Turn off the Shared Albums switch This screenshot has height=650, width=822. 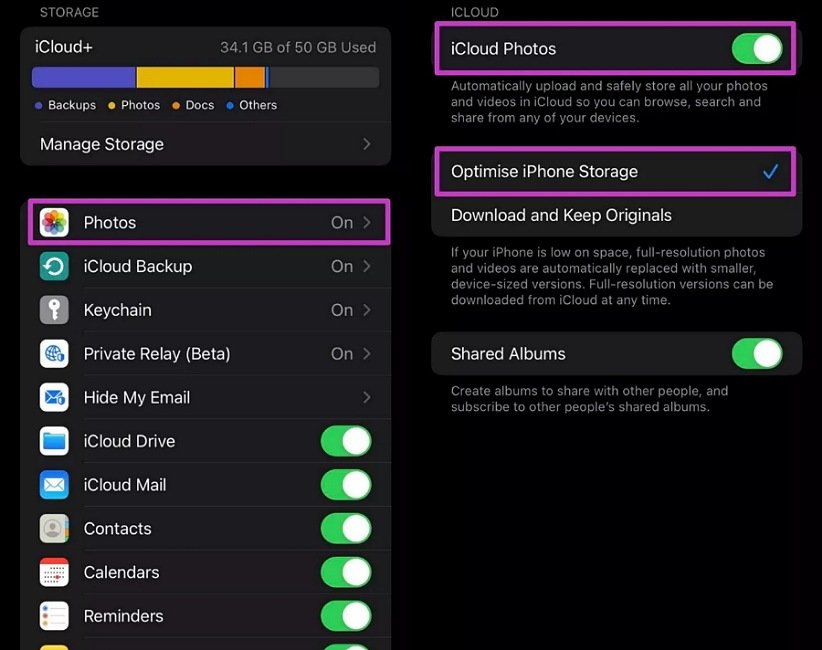[757, 354]
